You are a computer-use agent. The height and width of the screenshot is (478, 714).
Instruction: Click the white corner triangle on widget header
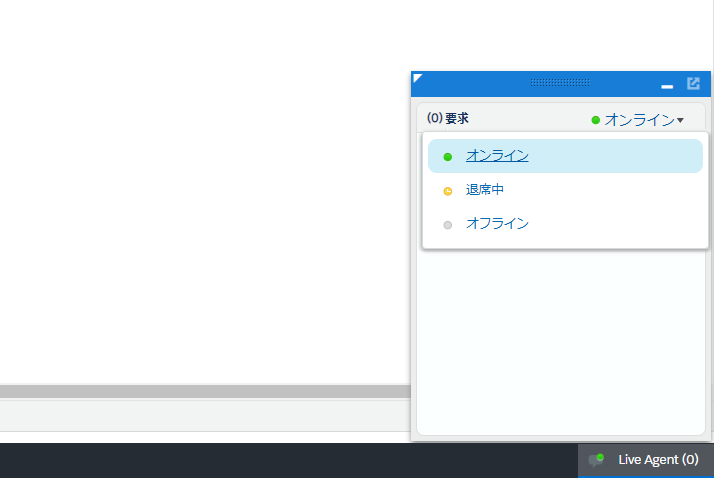tap(418, 78)
